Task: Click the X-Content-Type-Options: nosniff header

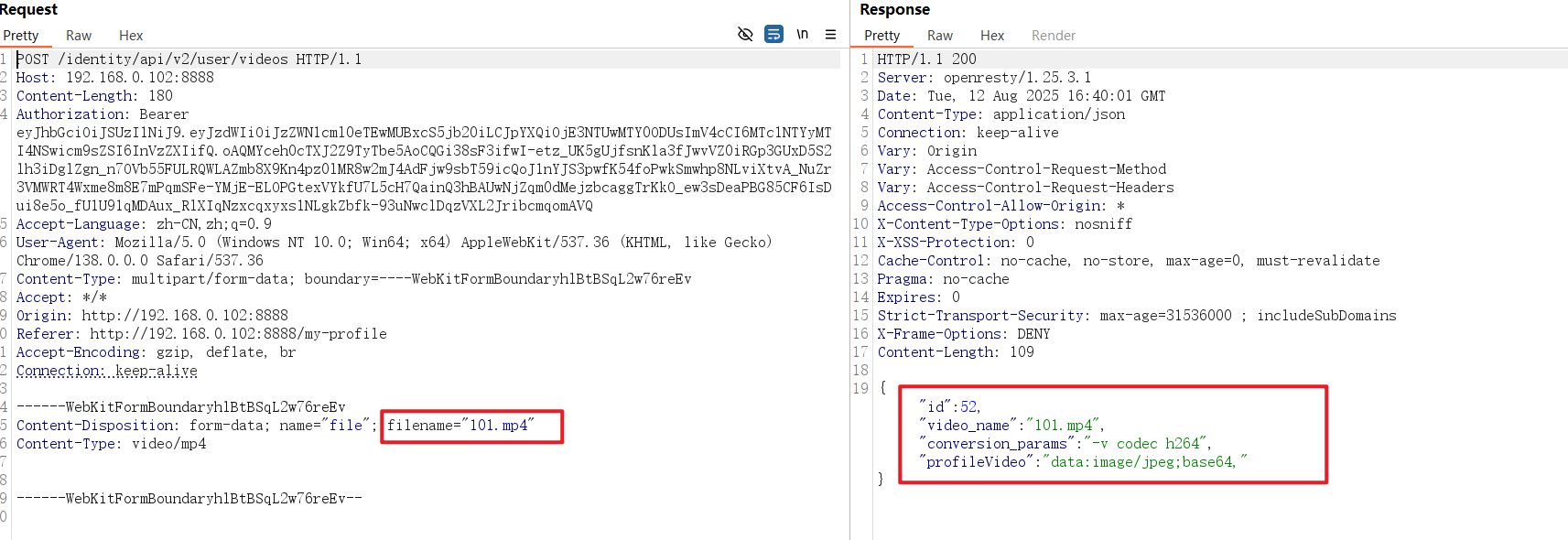Action: click(x=1004, y=224)
